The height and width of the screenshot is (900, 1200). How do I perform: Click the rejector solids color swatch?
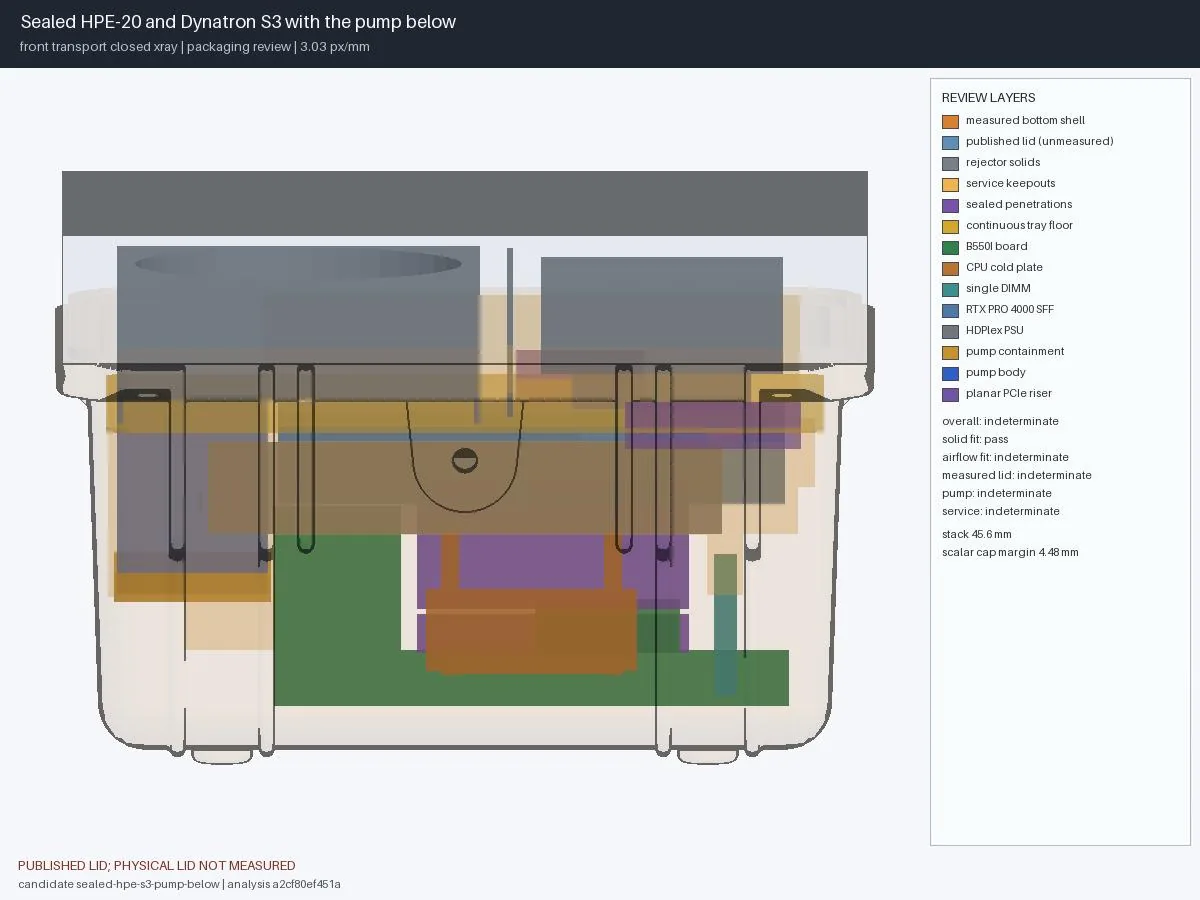pyautogui.click(x=950, y=163)
